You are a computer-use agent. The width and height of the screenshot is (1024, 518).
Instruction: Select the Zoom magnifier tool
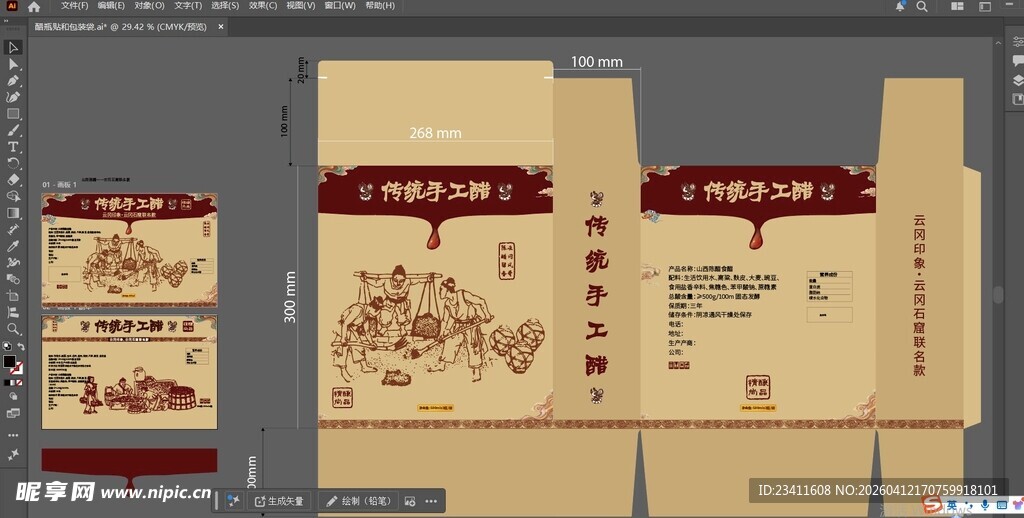[x=13, y=329]
